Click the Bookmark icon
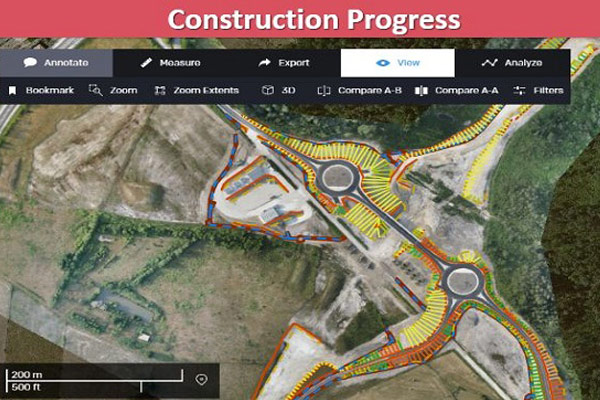This screenshot has width=600, height=400. 13,90
